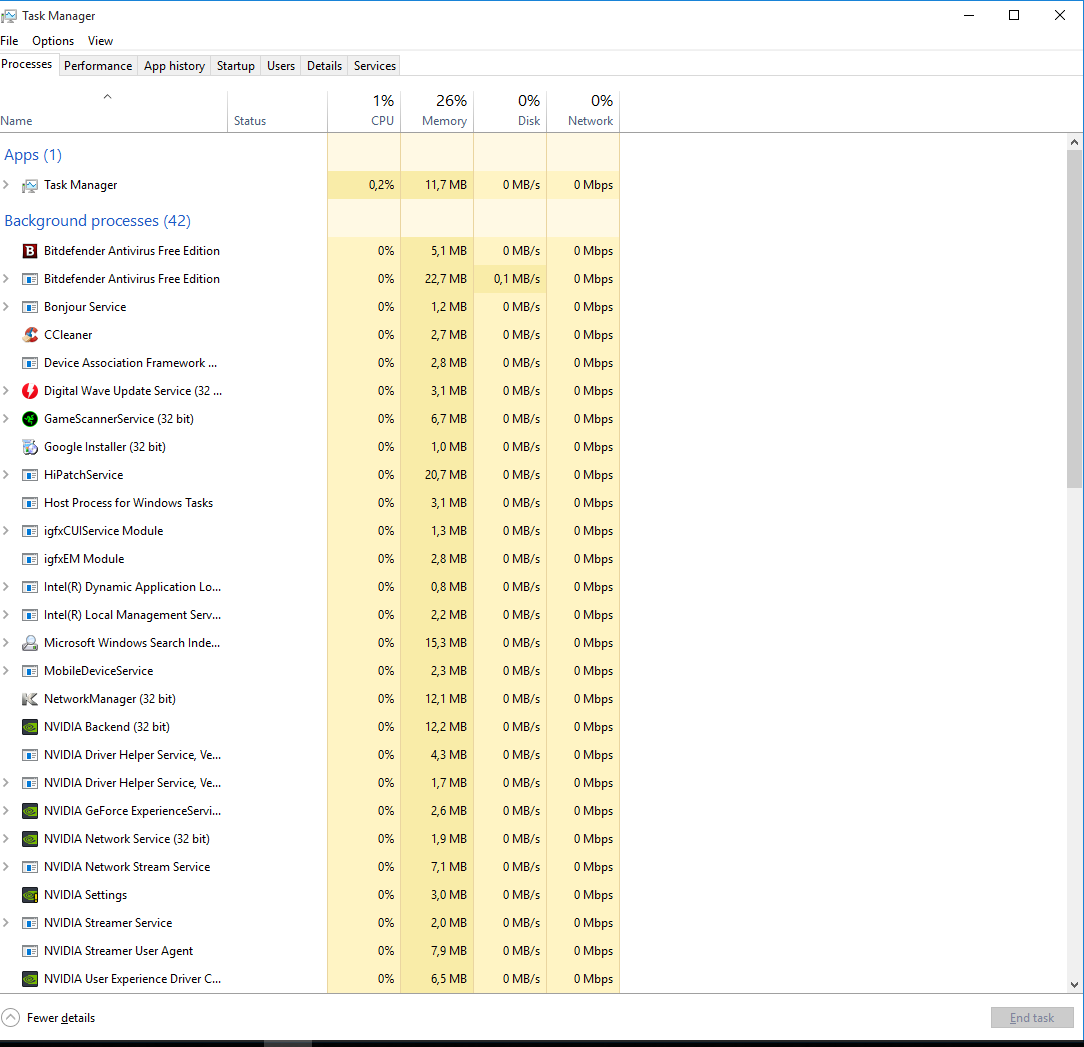Sort by the Memory column header
The height and width of the screenshot is (1047, 1084).
coord(438,111)
